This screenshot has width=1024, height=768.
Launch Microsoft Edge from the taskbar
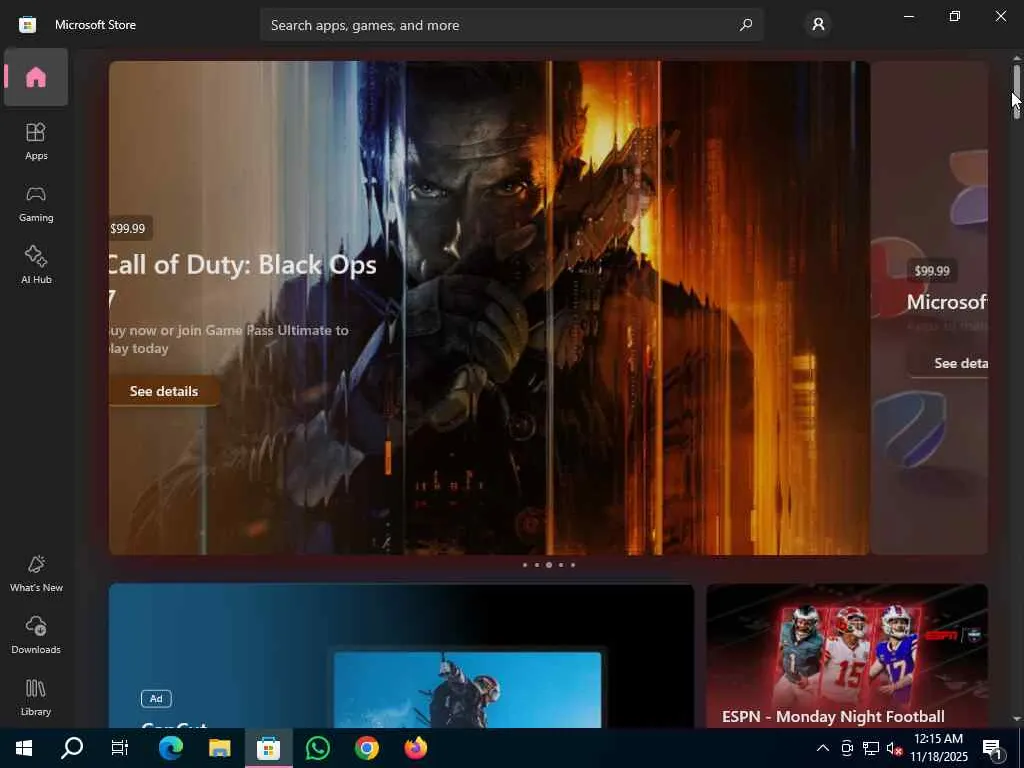170,748
